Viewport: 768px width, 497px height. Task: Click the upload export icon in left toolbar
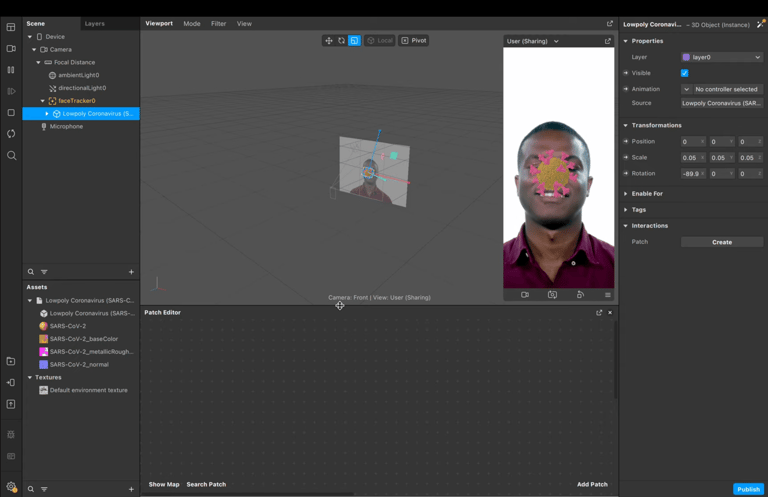point(11,404)
